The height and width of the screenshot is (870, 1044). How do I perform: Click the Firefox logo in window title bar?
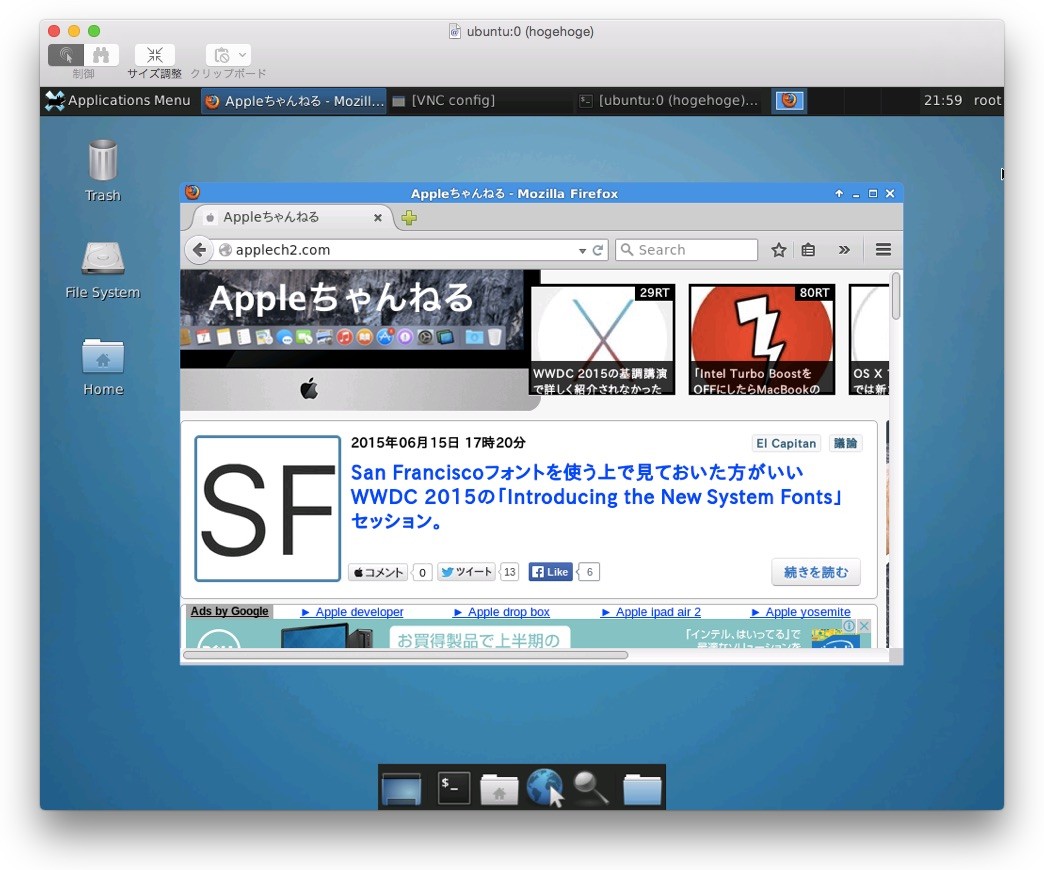pos(192,192)
